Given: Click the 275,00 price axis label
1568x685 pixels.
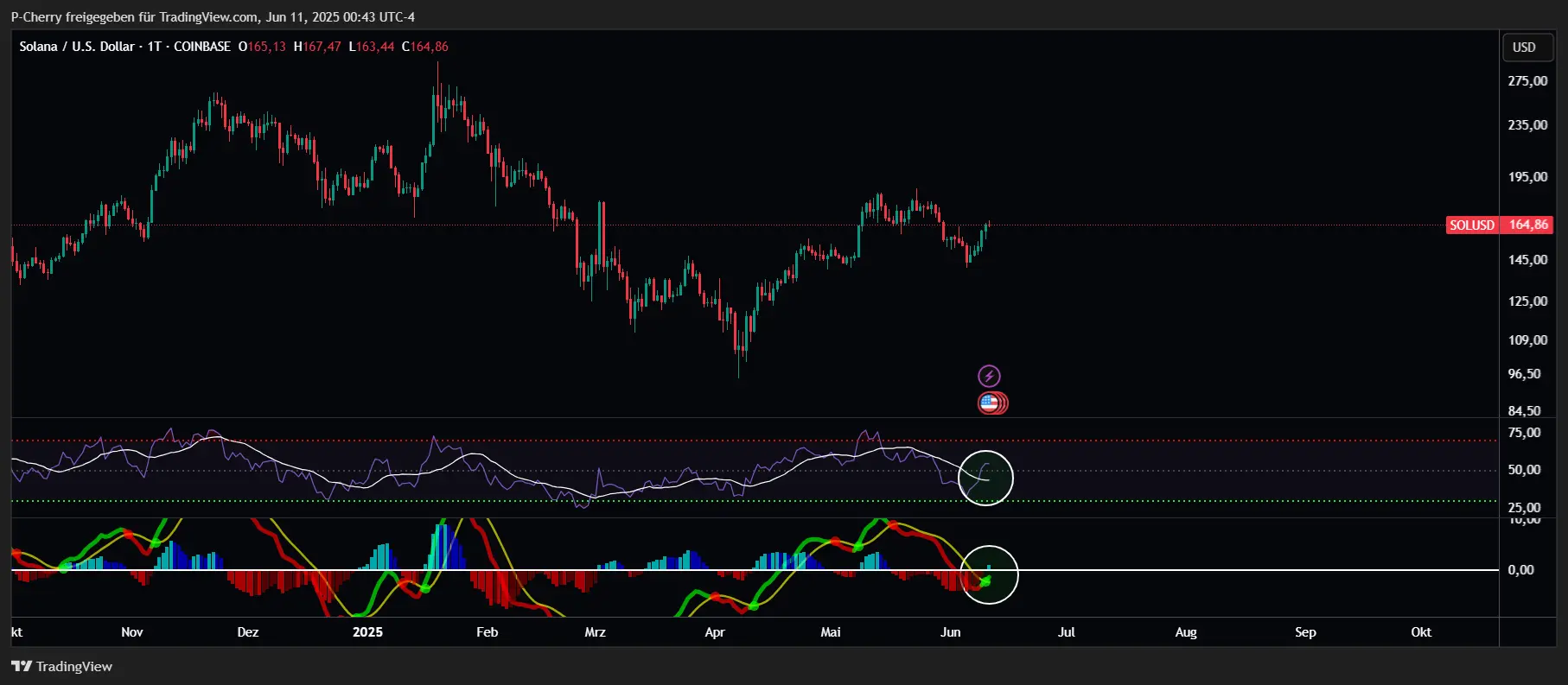Looking at the screenshot, I should [1527, 81].
